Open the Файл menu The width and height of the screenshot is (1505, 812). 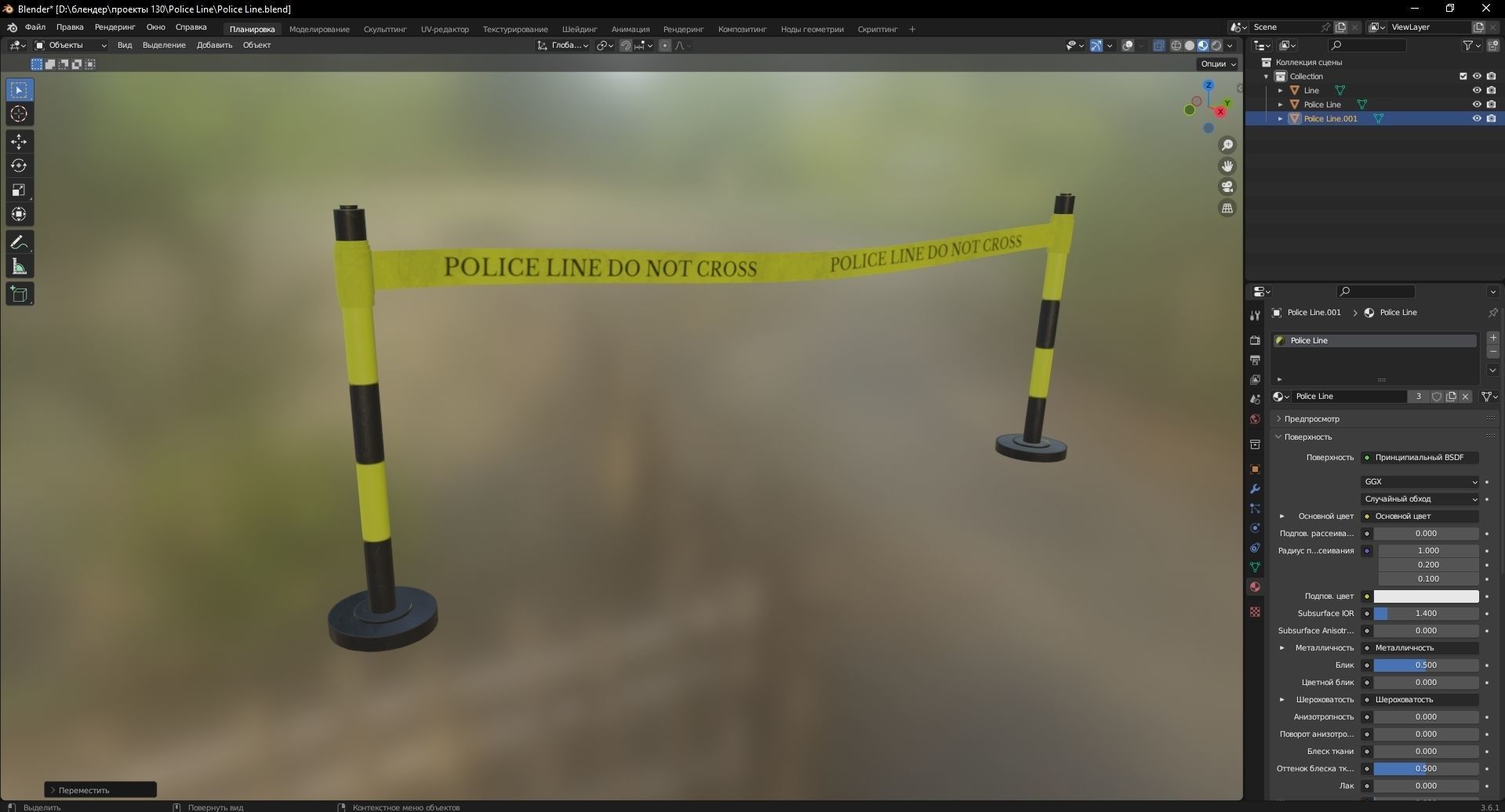[35, 27]
